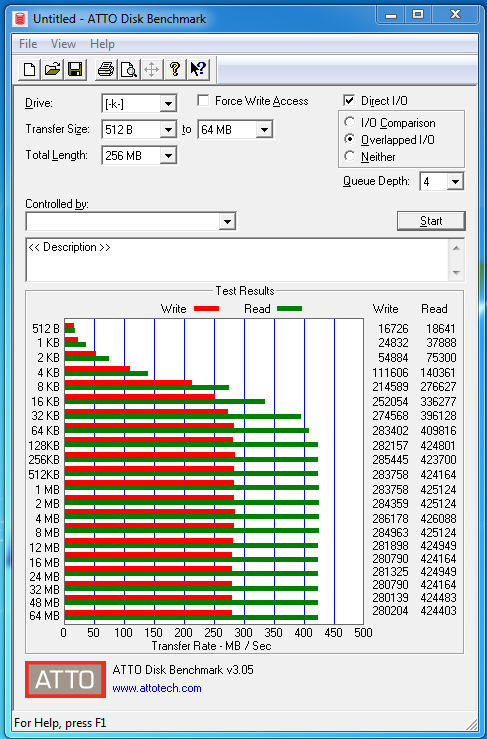Open the File menu

[28, 44]
